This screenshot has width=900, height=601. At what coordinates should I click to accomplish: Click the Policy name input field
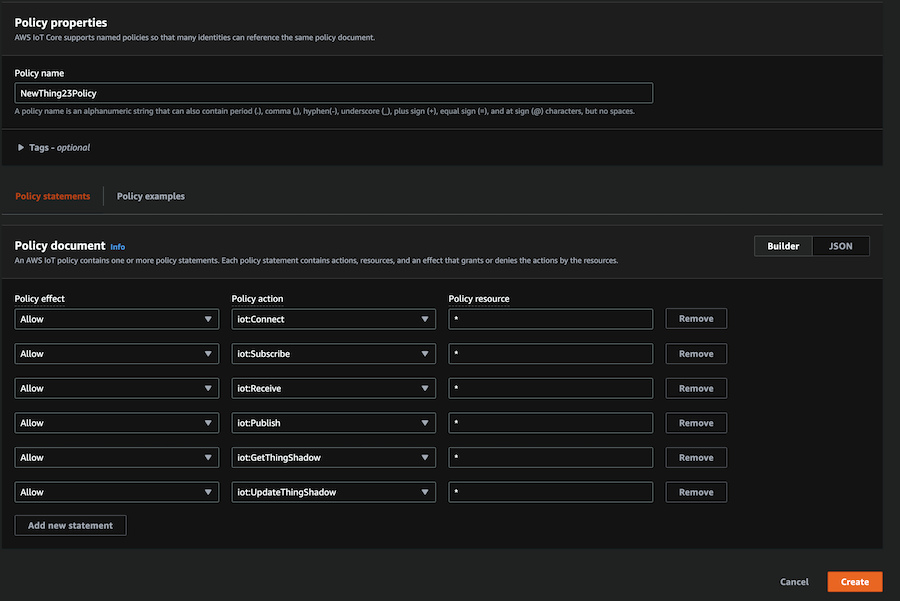[334, 93]
